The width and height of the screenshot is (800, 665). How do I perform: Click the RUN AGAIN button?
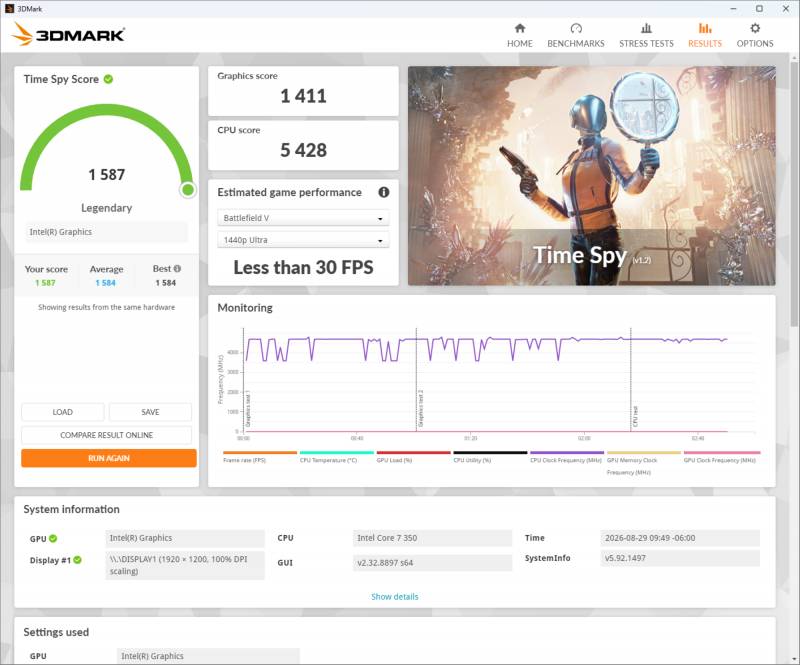pos(109,458)
